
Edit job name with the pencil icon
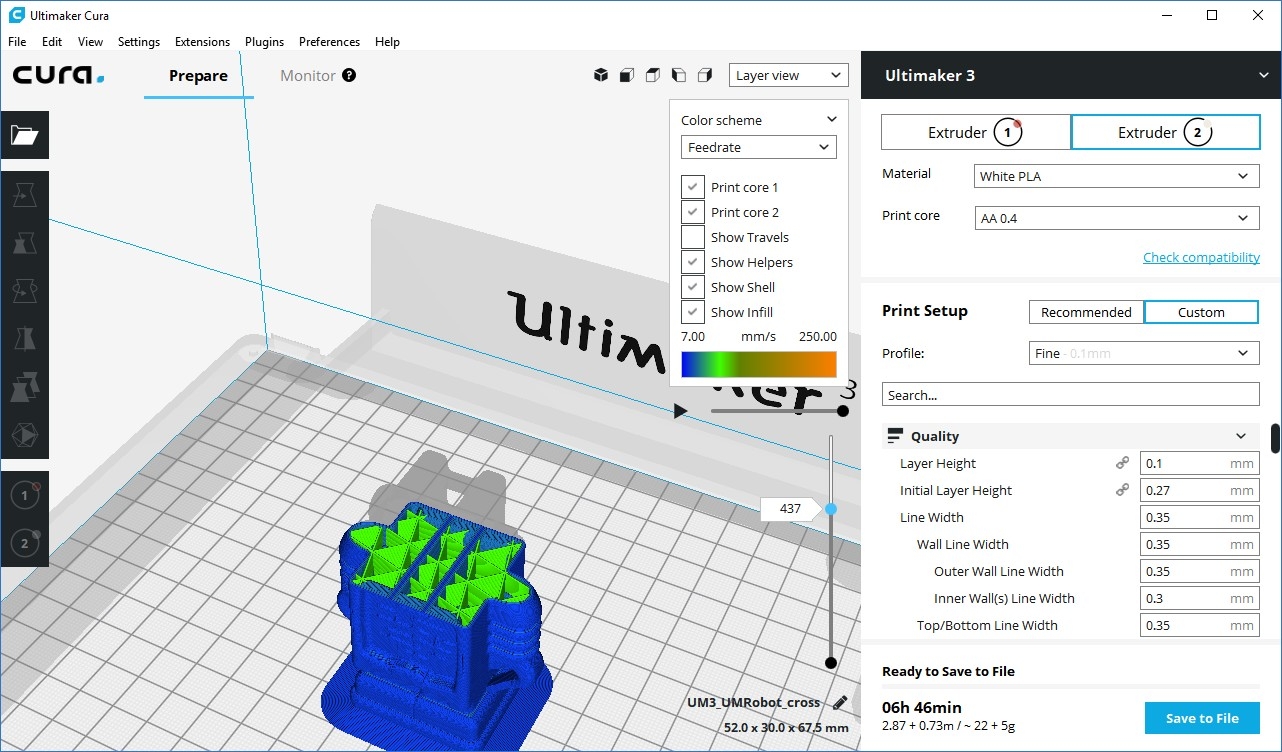pos(839,703)
